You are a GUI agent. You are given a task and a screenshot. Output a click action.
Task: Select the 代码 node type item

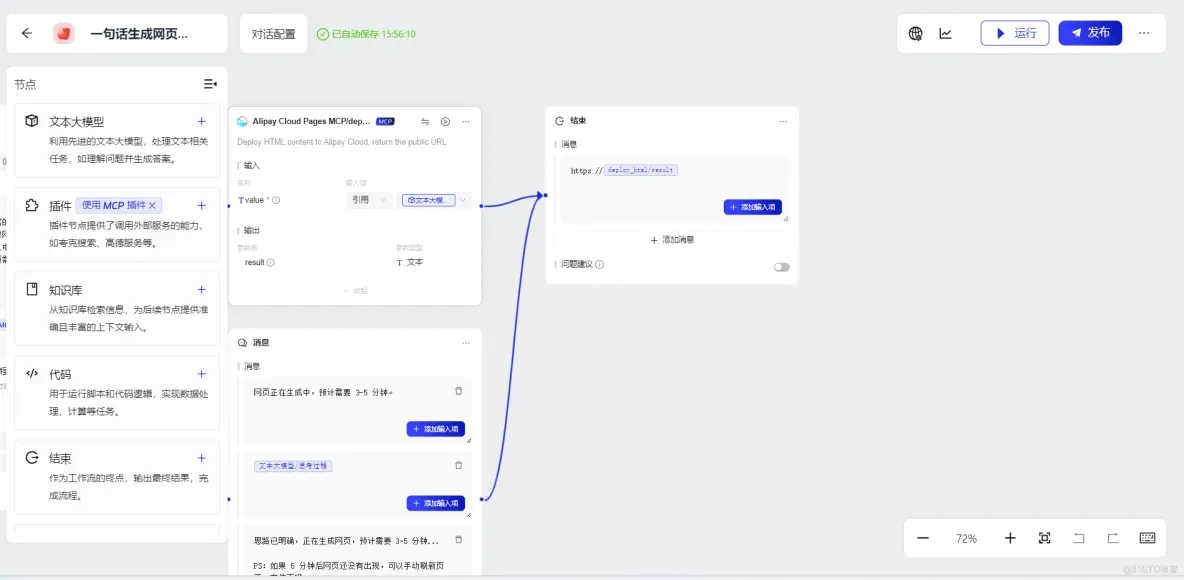point(117,393)
